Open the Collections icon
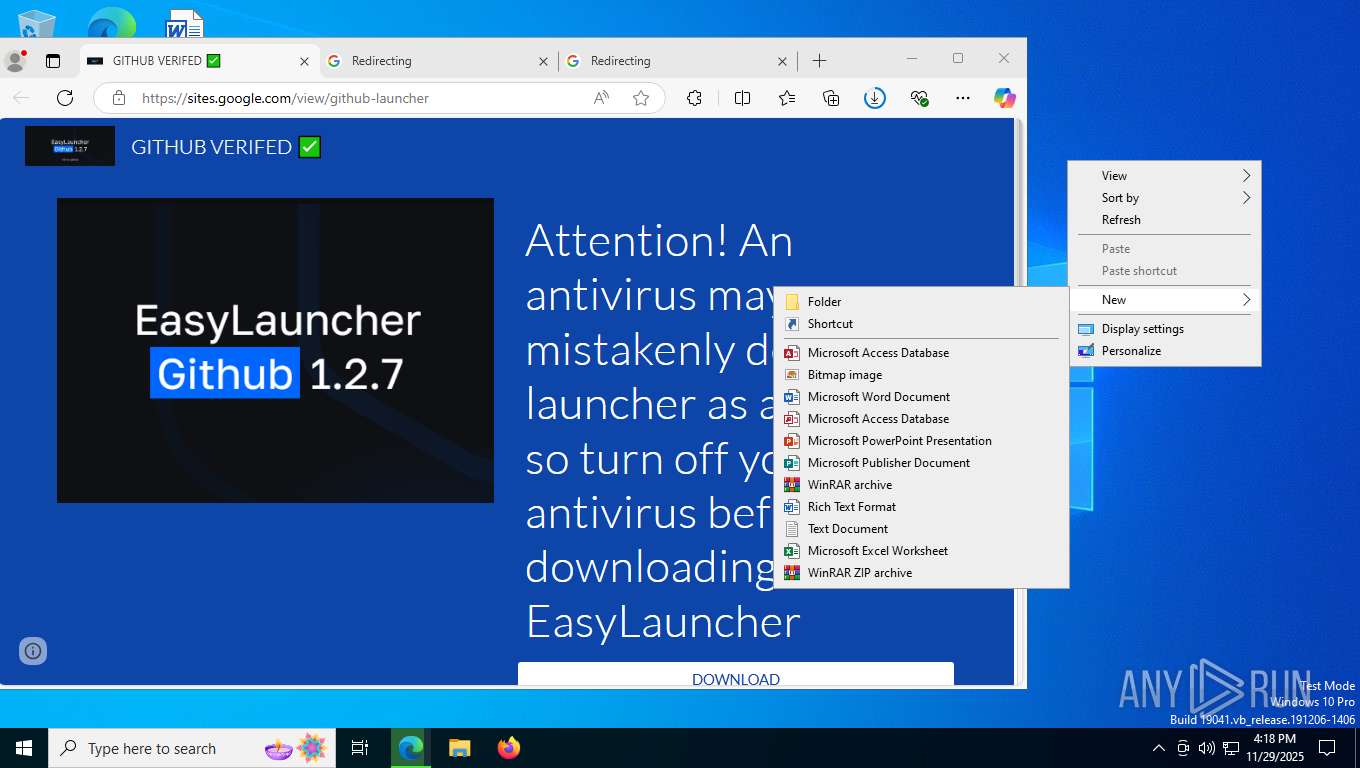Viewport: 1360px width, 768px height. coord(831,98)
